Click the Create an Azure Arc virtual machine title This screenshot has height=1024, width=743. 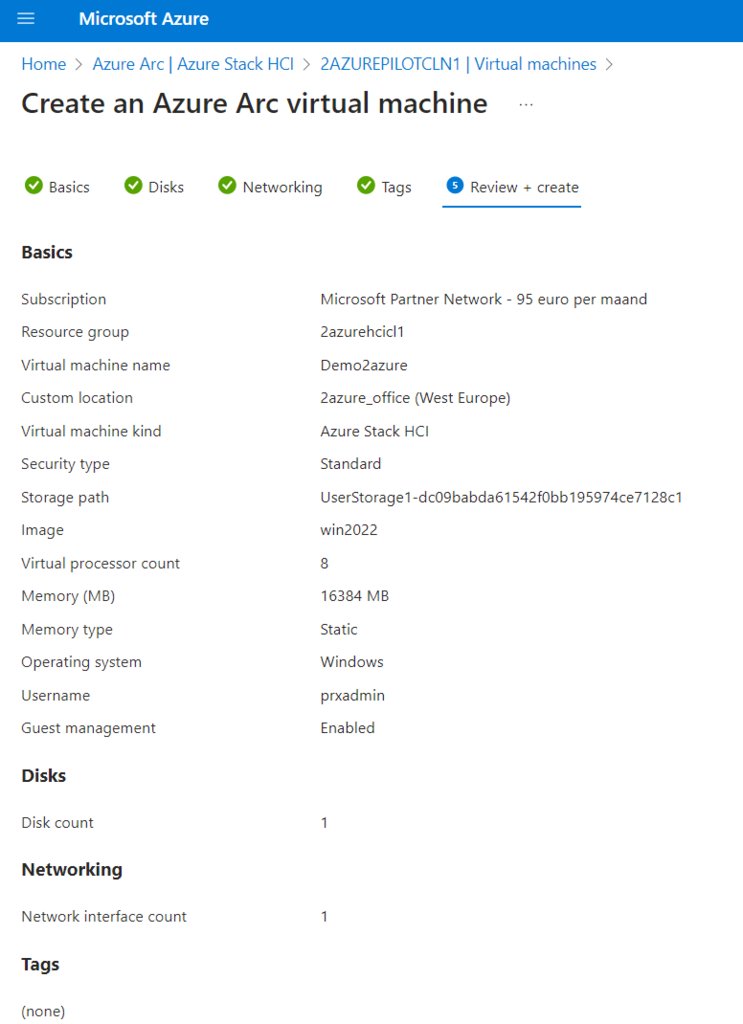[255, 104]
